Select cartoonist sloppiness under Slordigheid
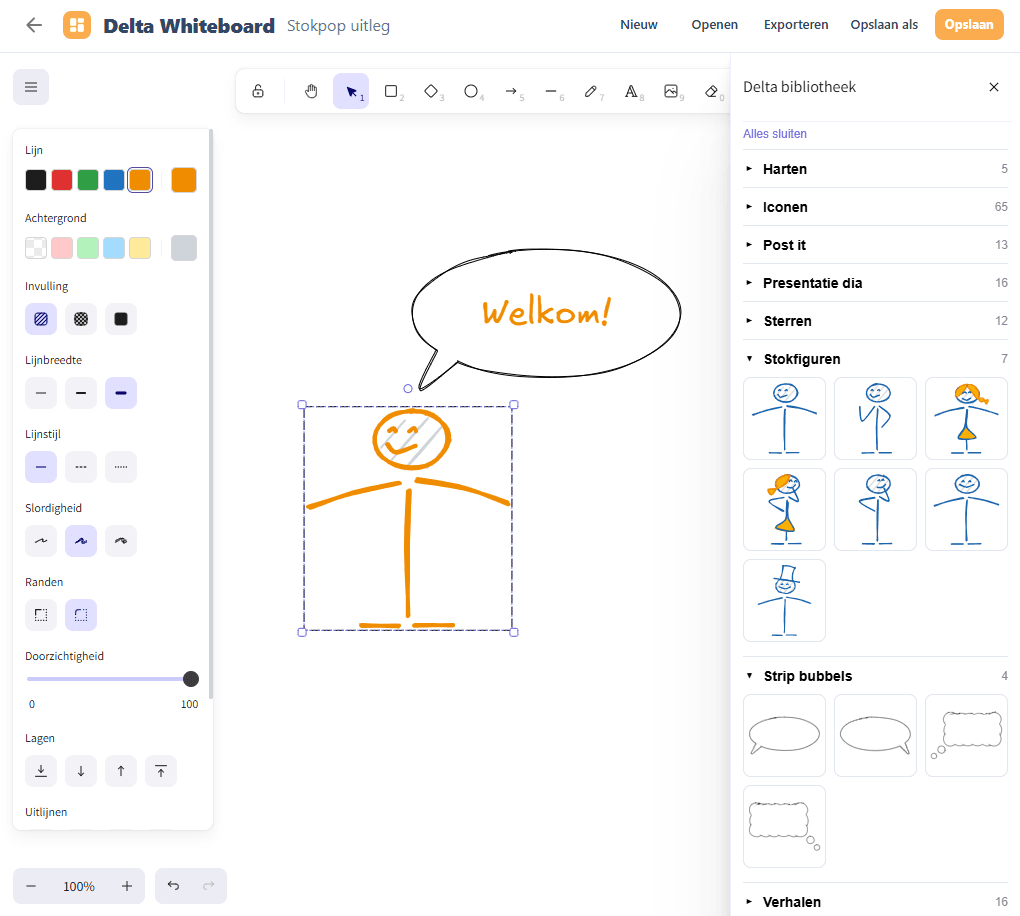Viewport: 1020px width, 916px height. 121,541
